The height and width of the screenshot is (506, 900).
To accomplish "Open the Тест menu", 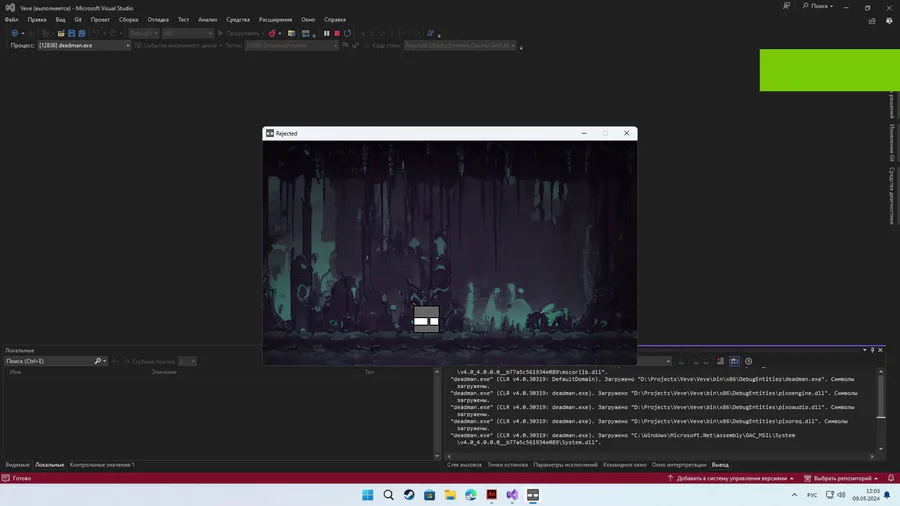I will pos(183,20).
